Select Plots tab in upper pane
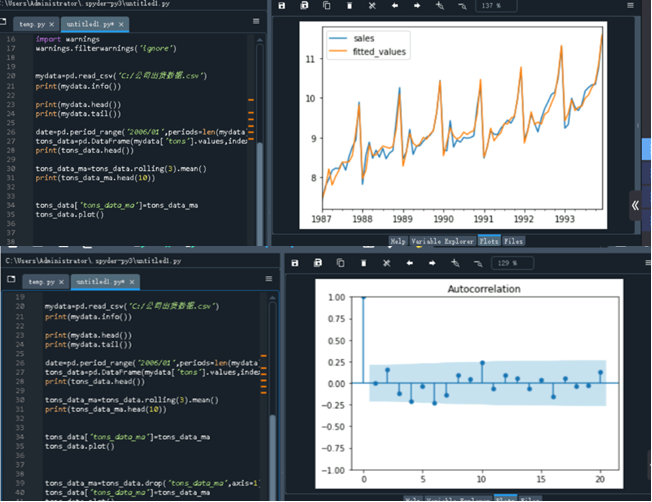Viewport: 652px width, 502px height. (x=489, y=241)
